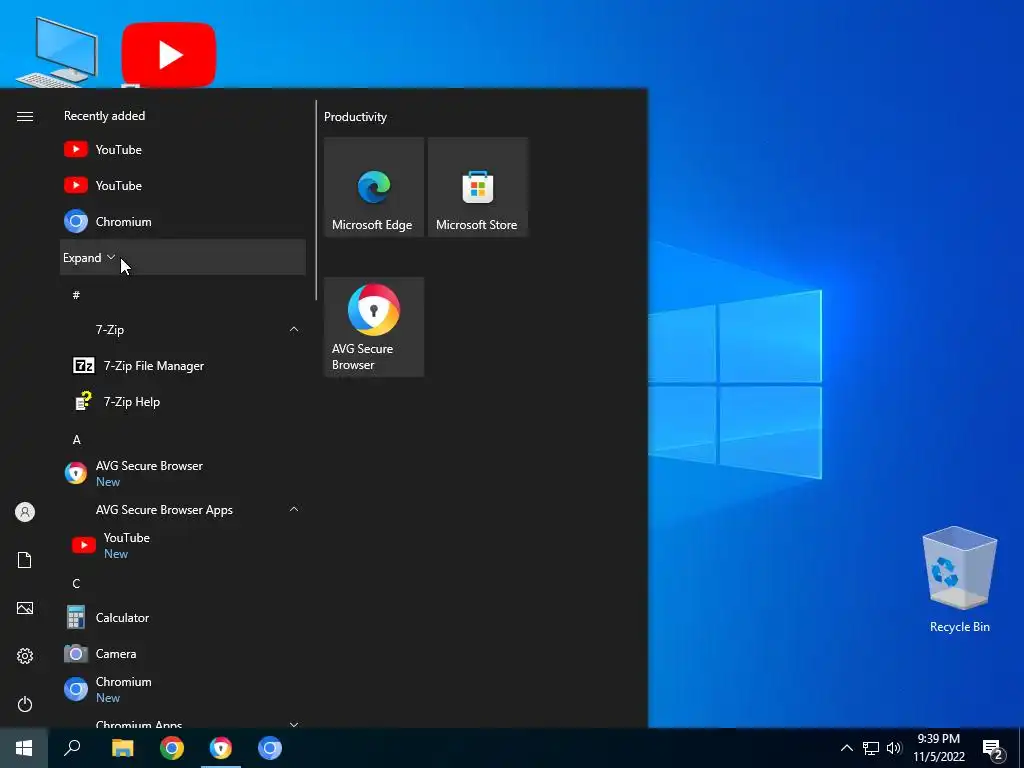Open the Microsoft Store tile
1024x768 pixels.
tap(477, 187)
